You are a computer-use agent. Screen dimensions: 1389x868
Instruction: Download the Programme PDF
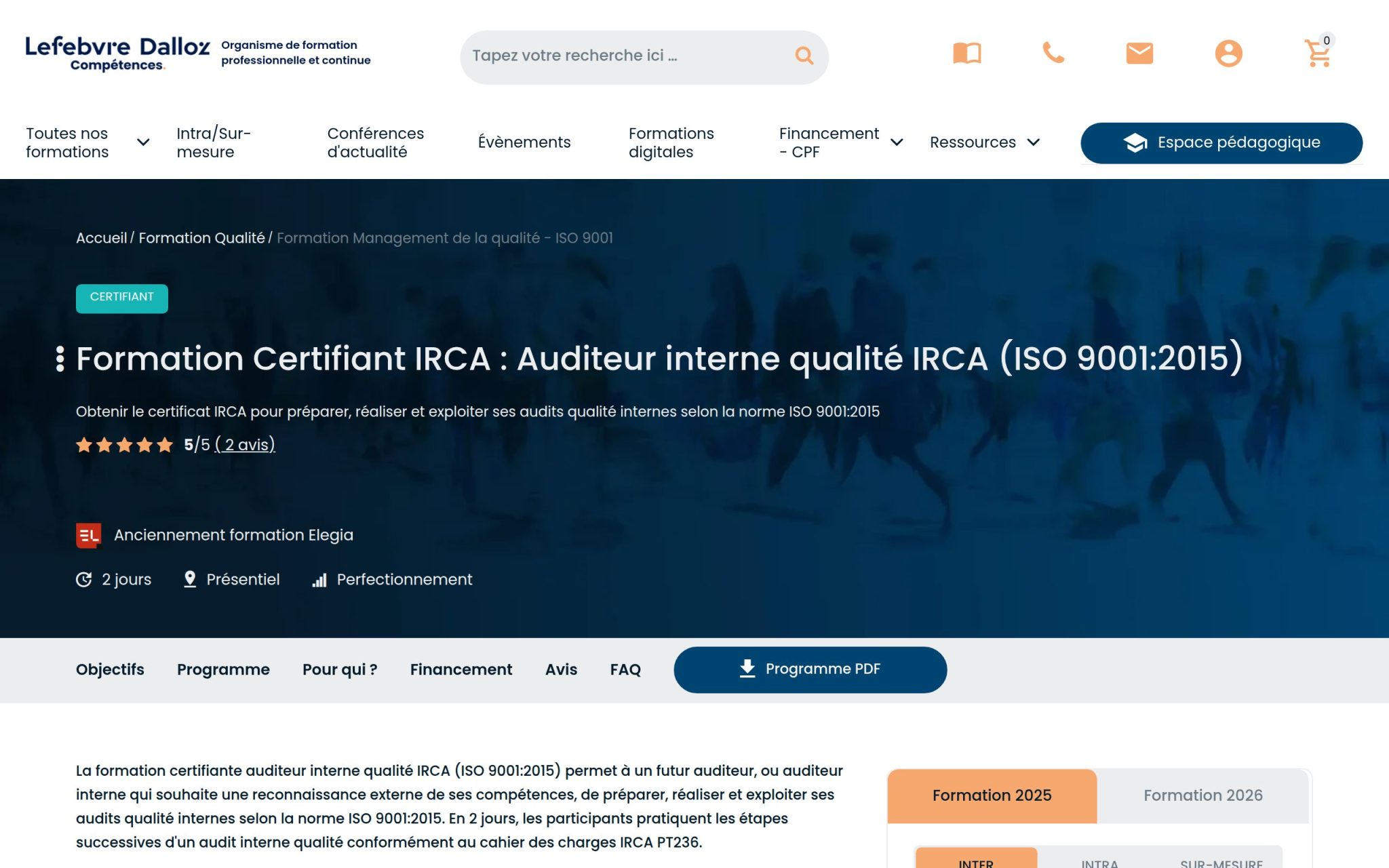tap(810, 669)
